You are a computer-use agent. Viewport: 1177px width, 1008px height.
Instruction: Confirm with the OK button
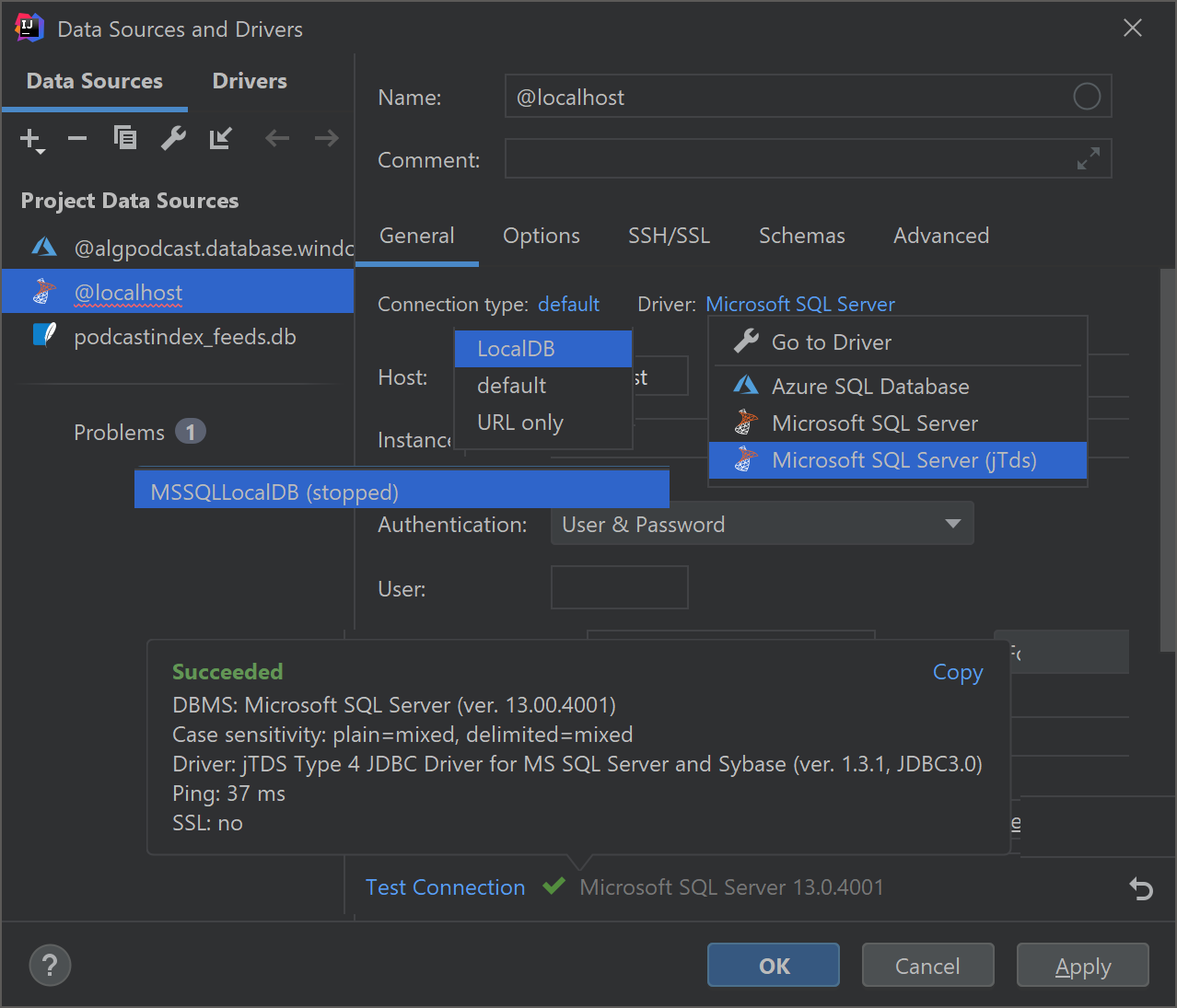pyautogui.click(x=774, y=965)
